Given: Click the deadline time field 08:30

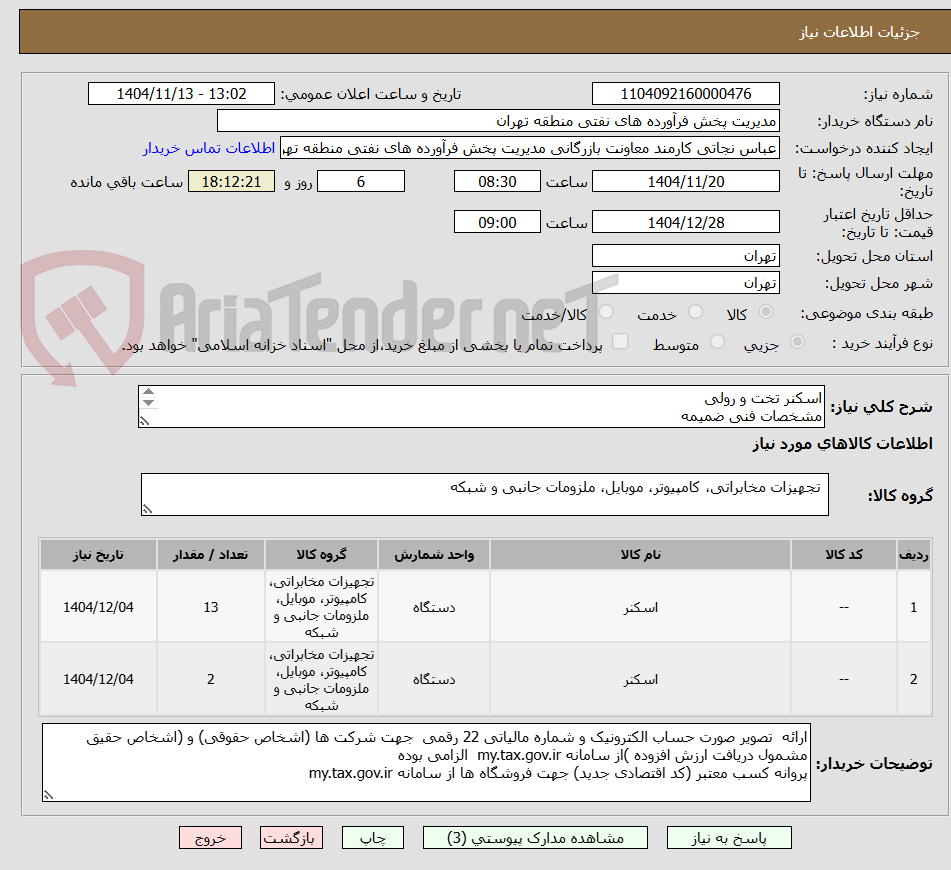Looking at the screenshot, I should point(497,181).
